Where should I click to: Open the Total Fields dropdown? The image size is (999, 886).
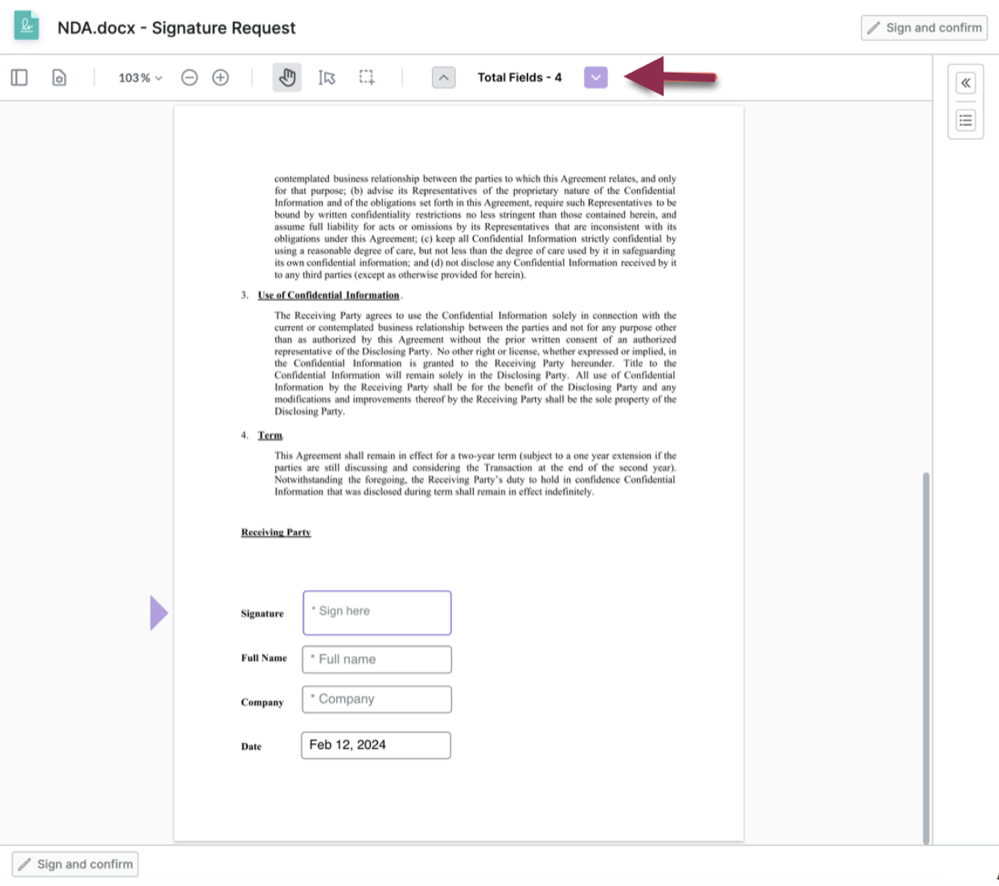click(595, 76)
